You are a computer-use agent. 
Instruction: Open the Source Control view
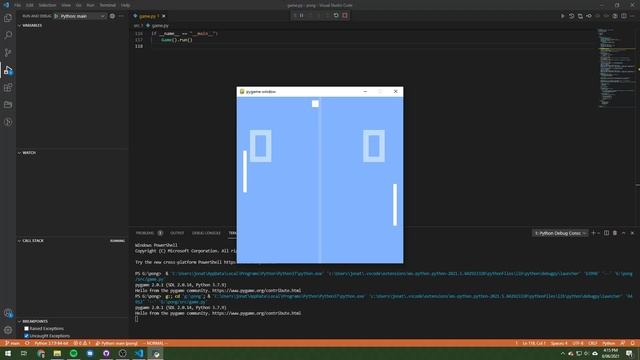(8, 53)
